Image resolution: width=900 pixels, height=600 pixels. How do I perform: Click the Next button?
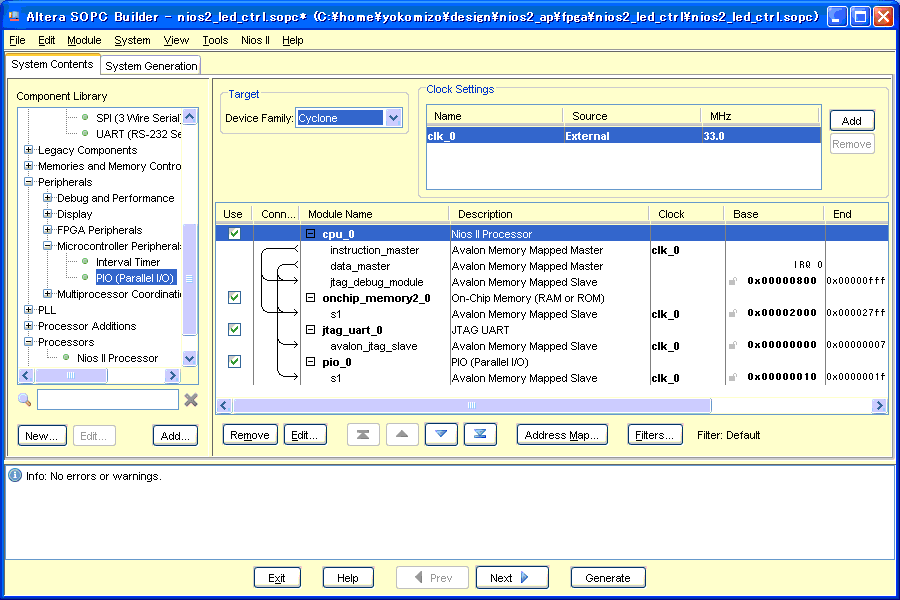click(511, 578)
